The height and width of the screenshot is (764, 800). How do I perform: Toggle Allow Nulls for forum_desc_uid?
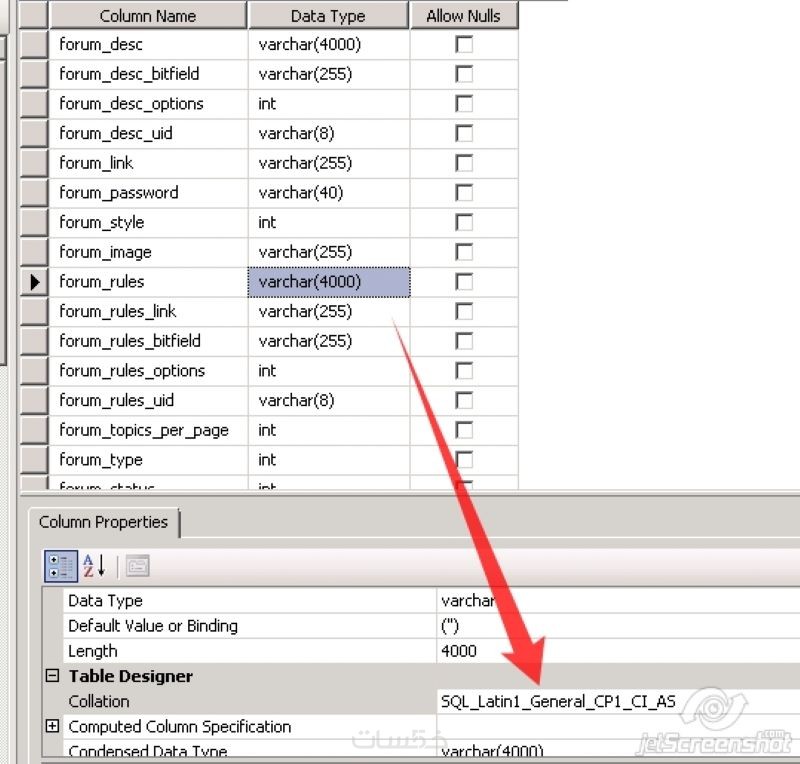pos(464,133)
